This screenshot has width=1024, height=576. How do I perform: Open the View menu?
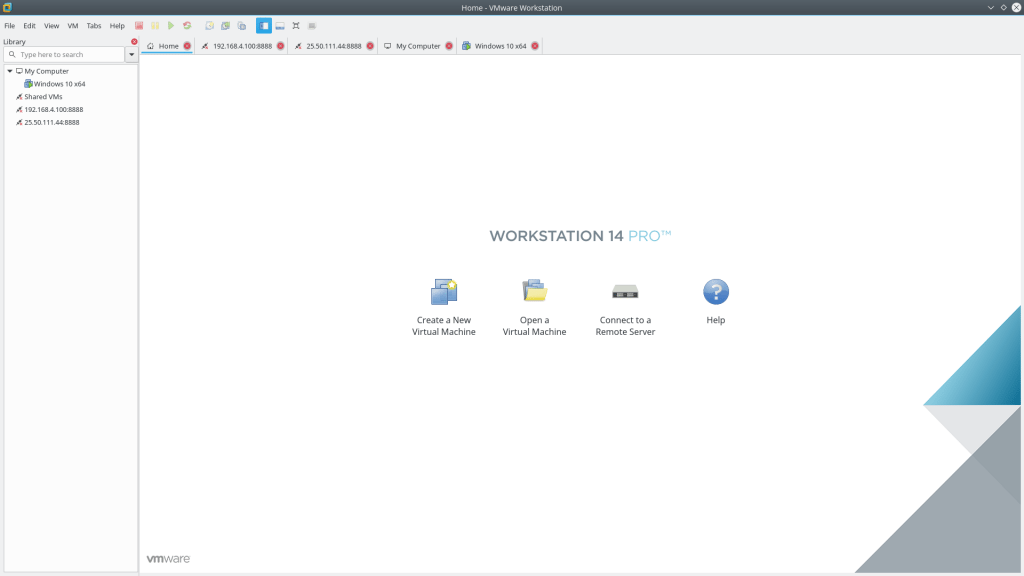(x=52, y=26)
